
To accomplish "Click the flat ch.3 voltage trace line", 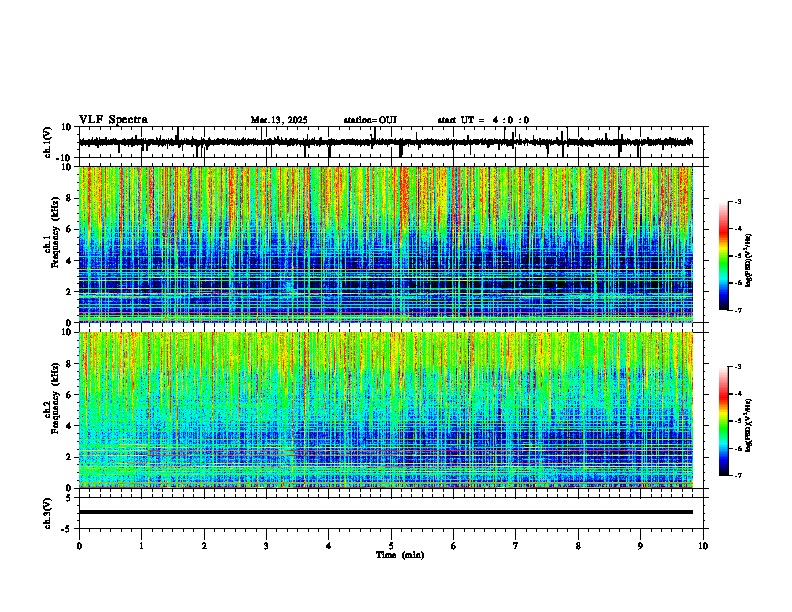I will point(385,512).
